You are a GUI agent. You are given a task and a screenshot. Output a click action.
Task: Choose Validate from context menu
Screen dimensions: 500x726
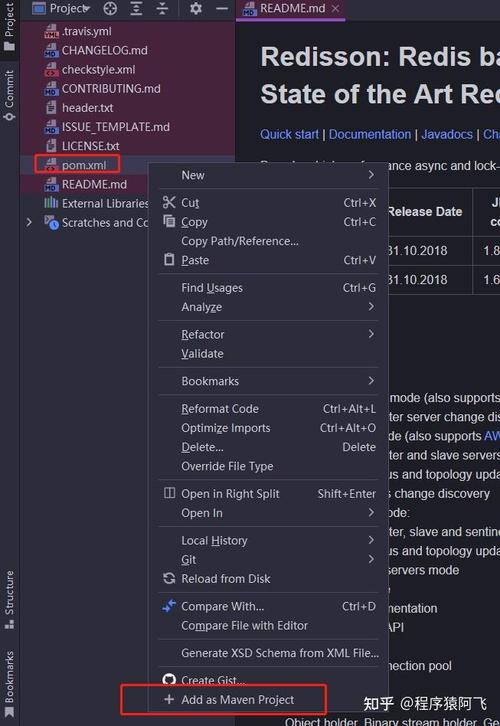tap(269, 354)
